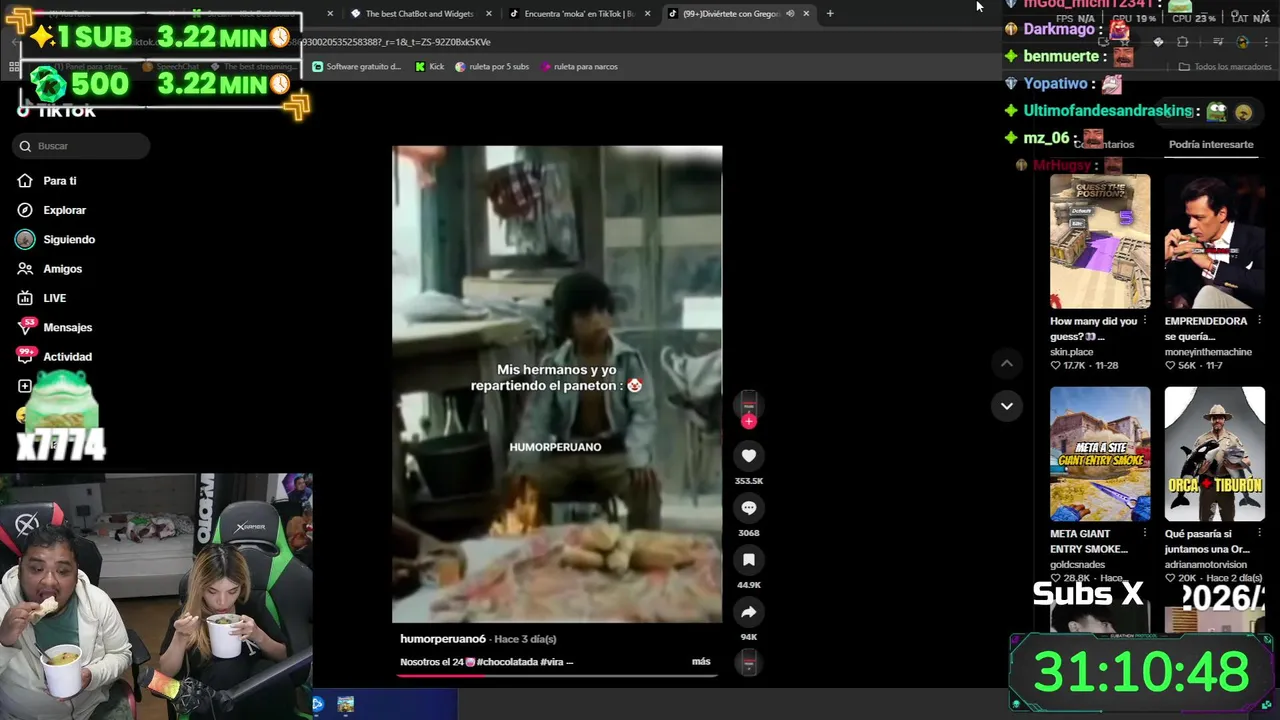Viewport: 1280px width, 720px height.
Task: Open browser three-dot menu
Action: click(x=1267, y=42)
